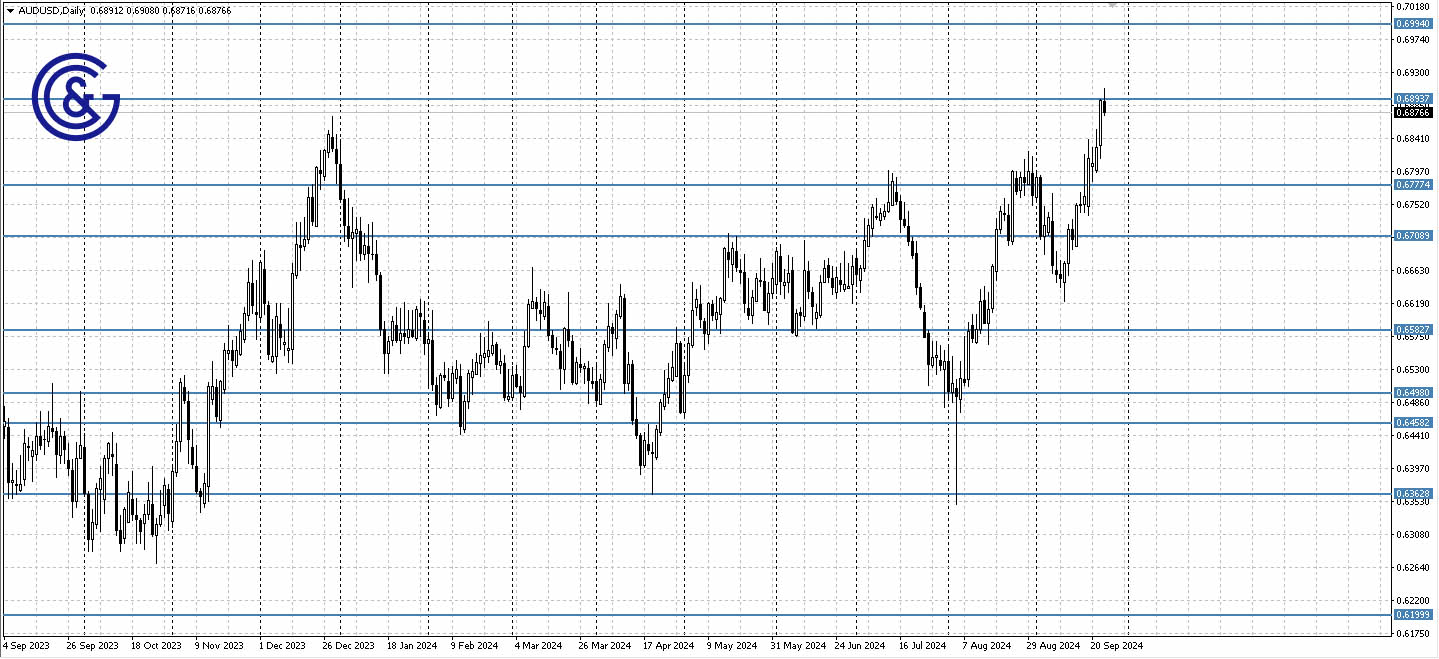Screen dimensions: 1439x659
Task: Select the 0.65827 level label
Action: point(1413,329)
